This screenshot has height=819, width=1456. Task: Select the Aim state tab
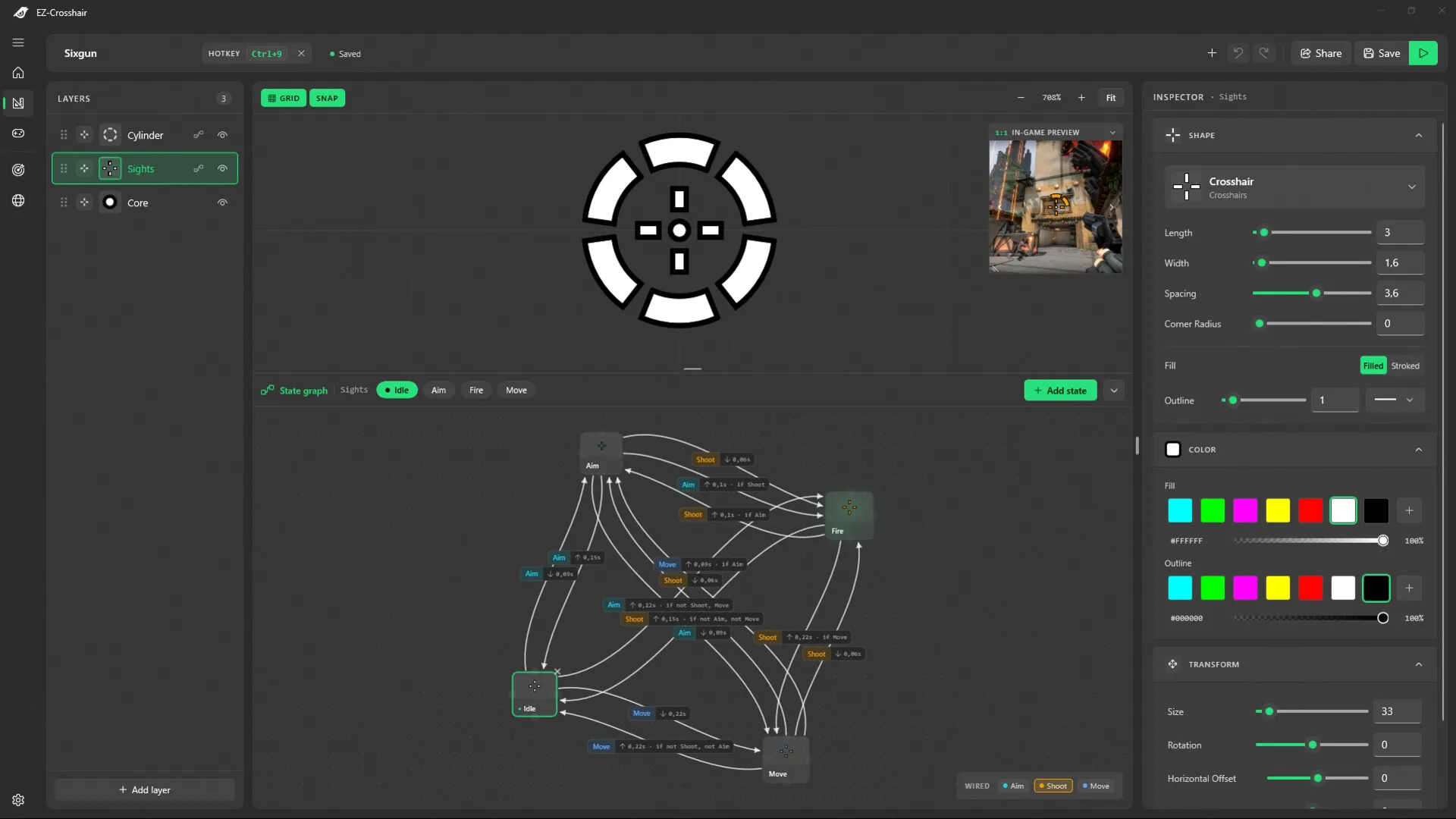(x=438, y=390)
